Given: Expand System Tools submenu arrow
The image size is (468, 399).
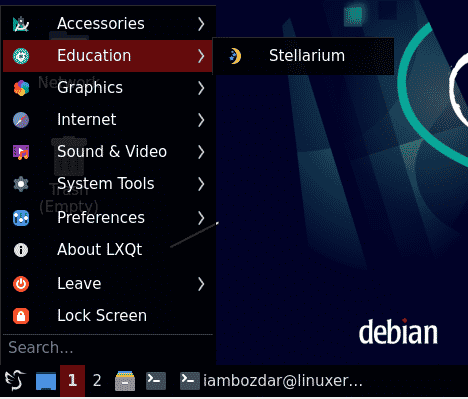Looking at the screenshot, I should (201, 184).
